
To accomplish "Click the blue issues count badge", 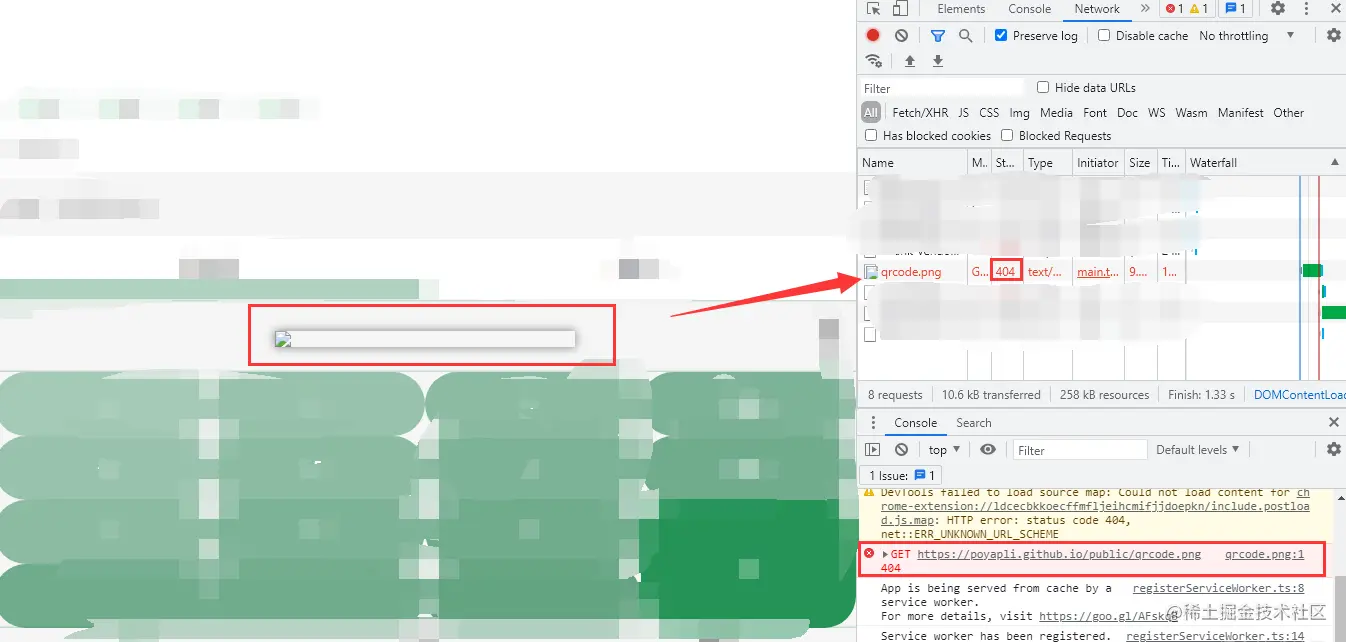I will point(1236,9).
